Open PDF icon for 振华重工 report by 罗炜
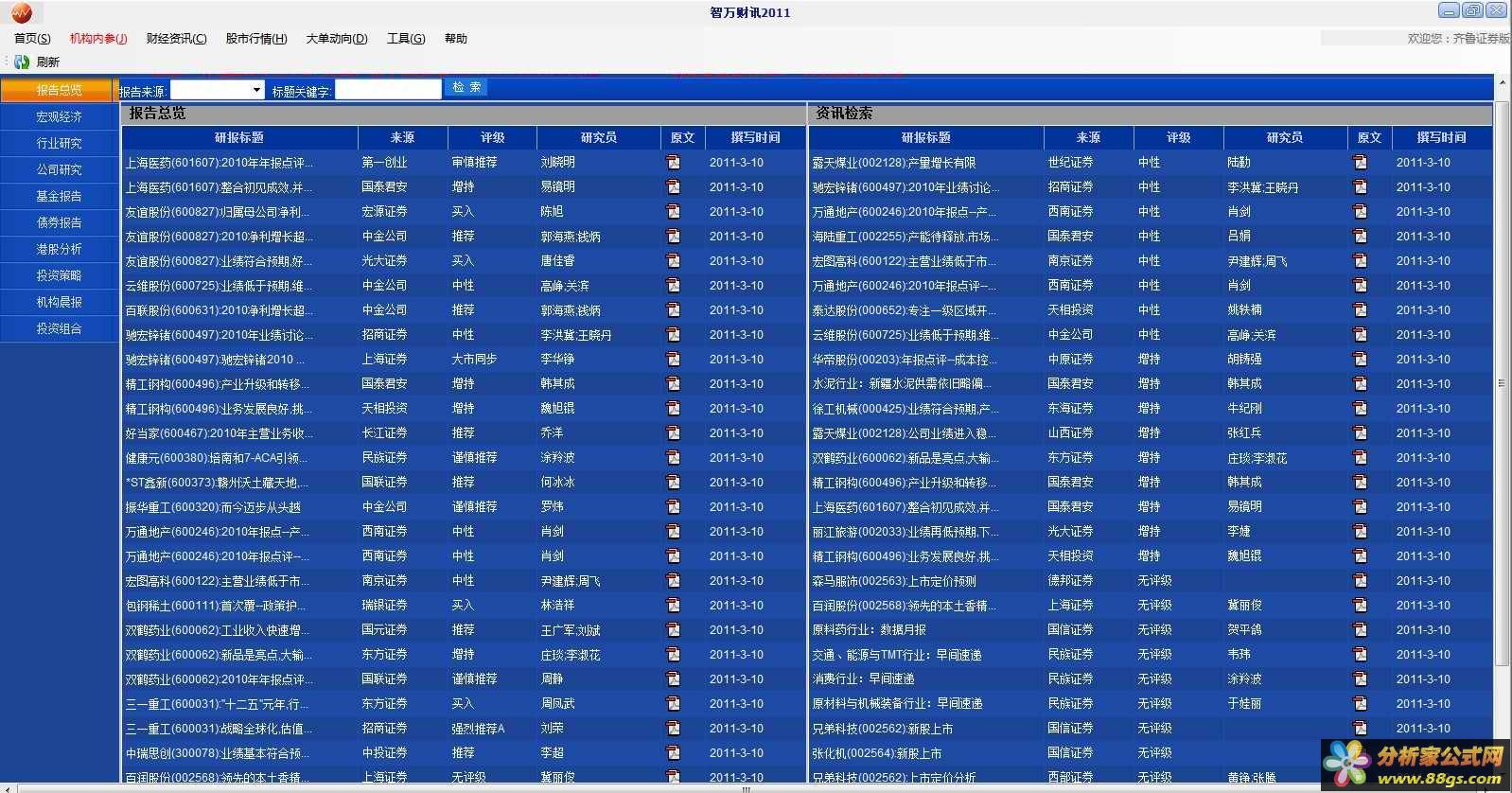 [673, 506]
